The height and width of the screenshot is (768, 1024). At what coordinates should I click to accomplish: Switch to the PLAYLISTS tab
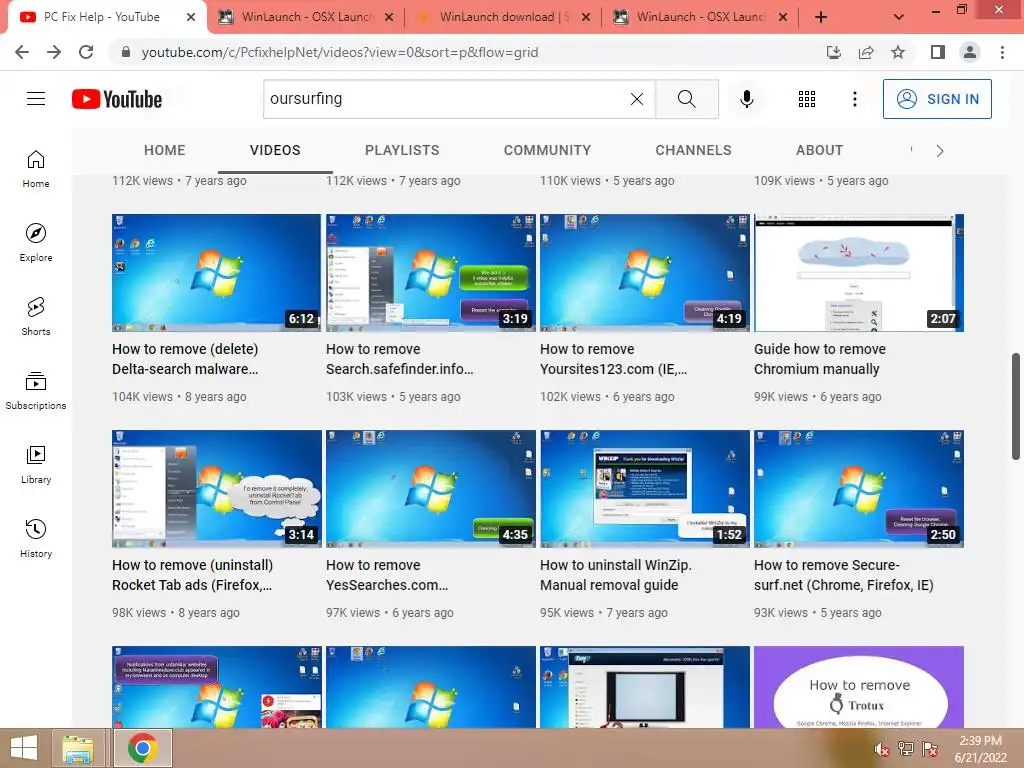click(x=402, y=150)
